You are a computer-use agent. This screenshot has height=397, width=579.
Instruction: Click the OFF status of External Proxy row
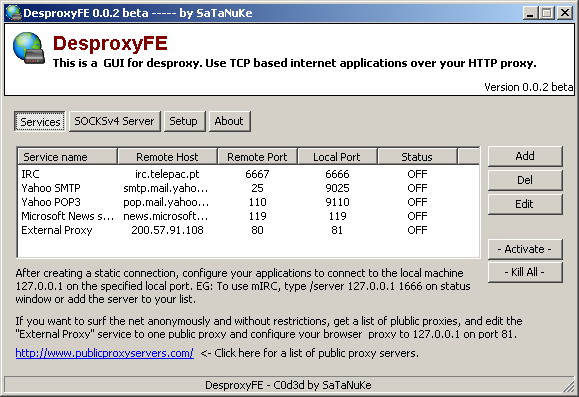pyautogui.click(x=417, y=230)
